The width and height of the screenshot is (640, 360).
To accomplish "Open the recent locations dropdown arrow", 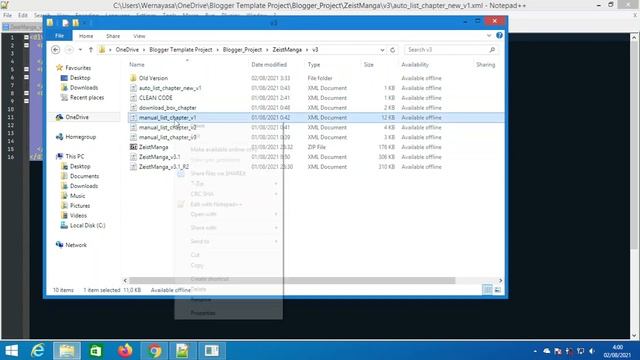I will tap(80, 50).
